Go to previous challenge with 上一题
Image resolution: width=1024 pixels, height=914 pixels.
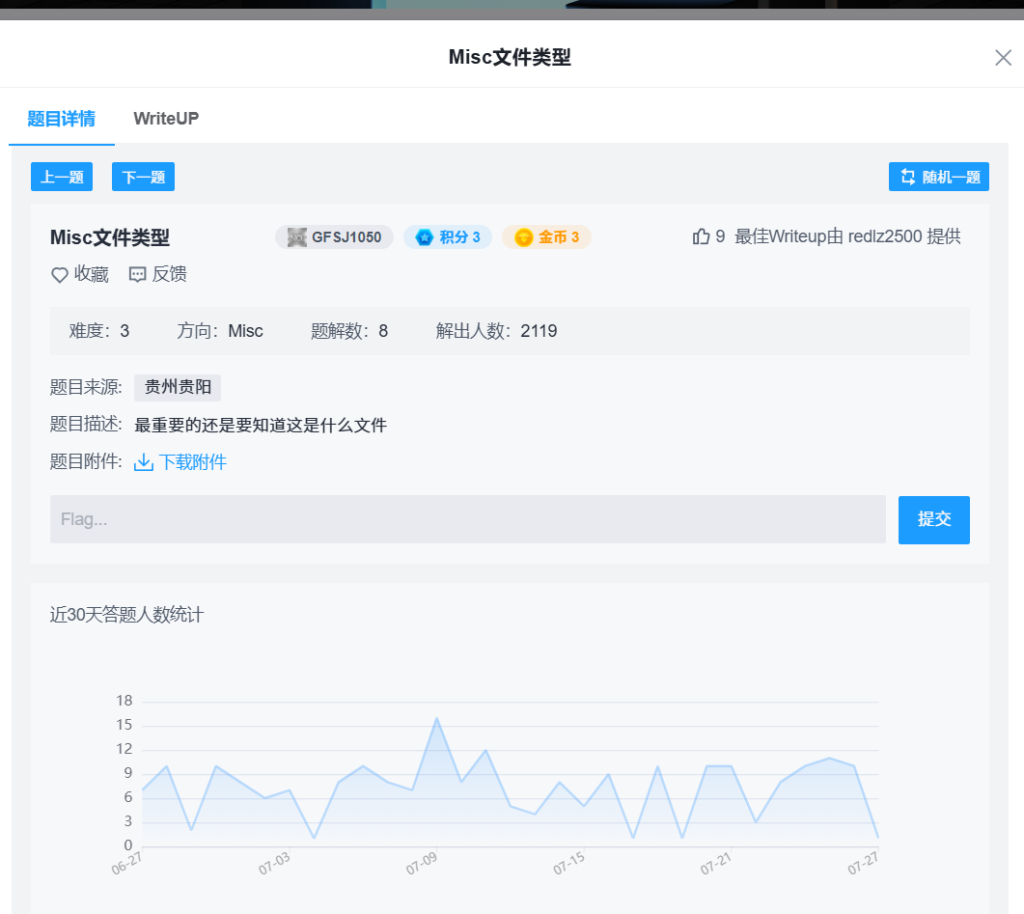(62, 177)
